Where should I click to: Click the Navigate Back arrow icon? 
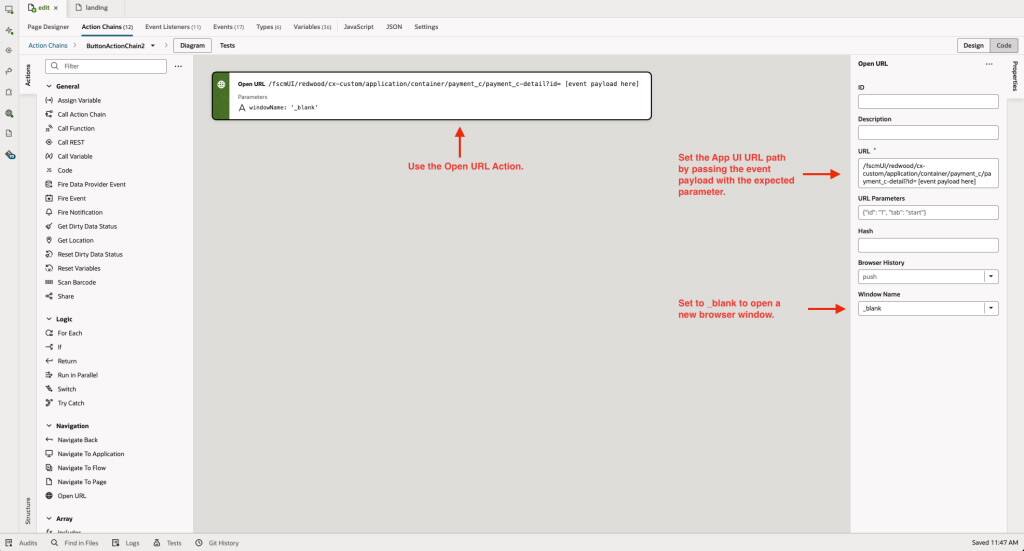click(x=49, y=440)
